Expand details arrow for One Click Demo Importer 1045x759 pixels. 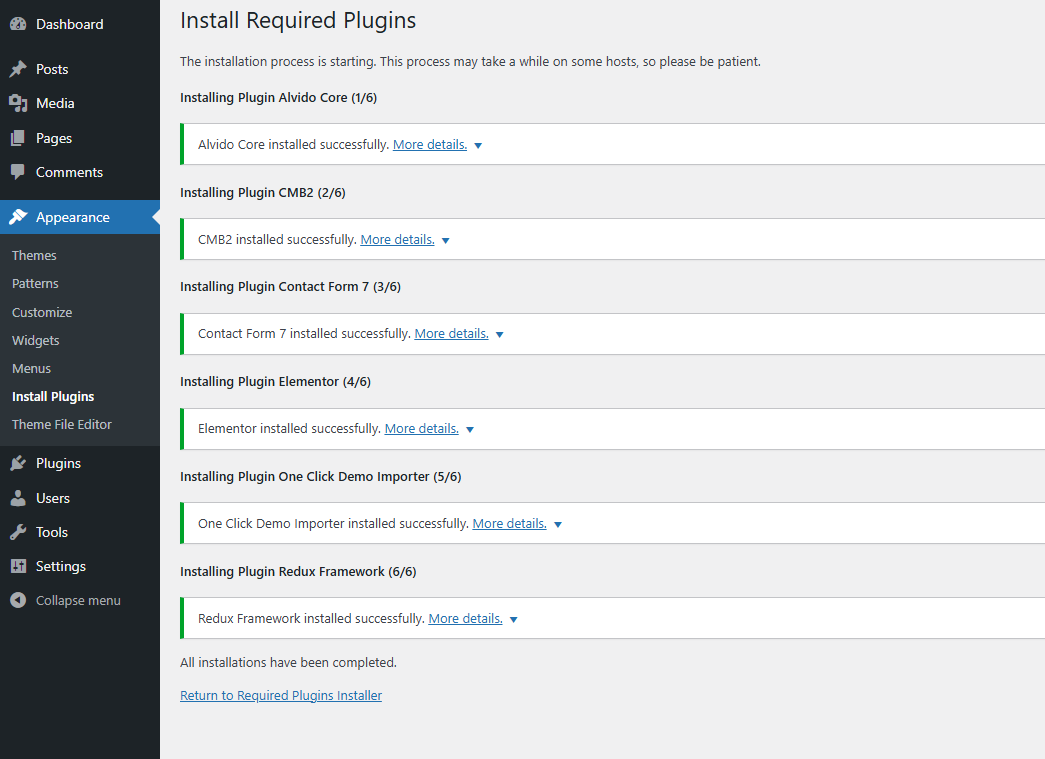coord(558,524)
